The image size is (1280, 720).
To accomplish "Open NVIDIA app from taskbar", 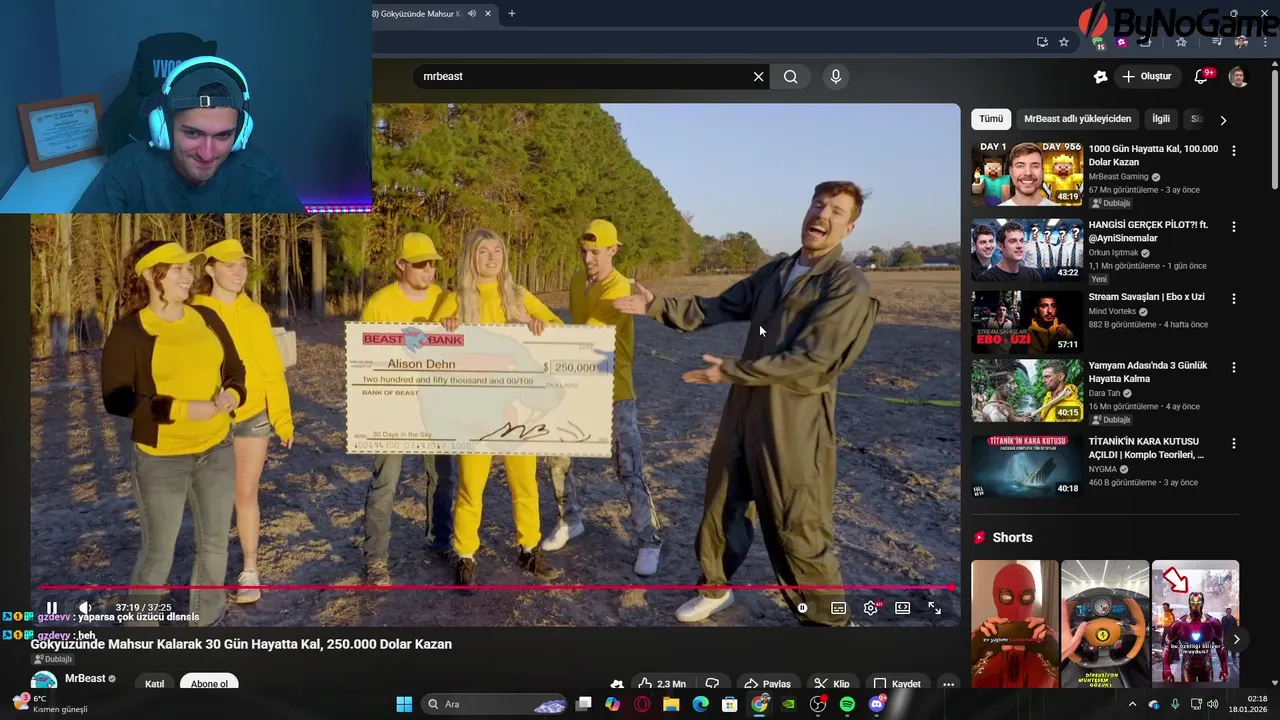I will (789, 704).
